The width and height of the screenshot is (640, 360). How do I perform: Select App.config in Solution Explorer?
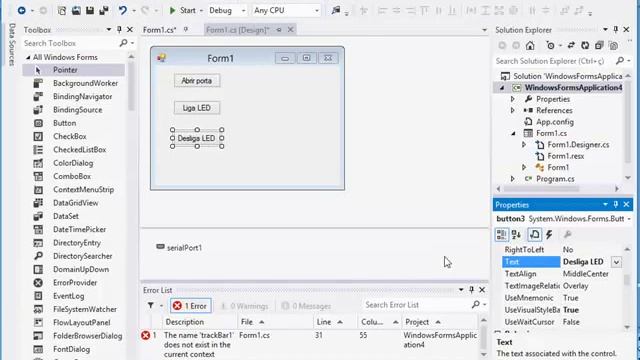(554, 122)
